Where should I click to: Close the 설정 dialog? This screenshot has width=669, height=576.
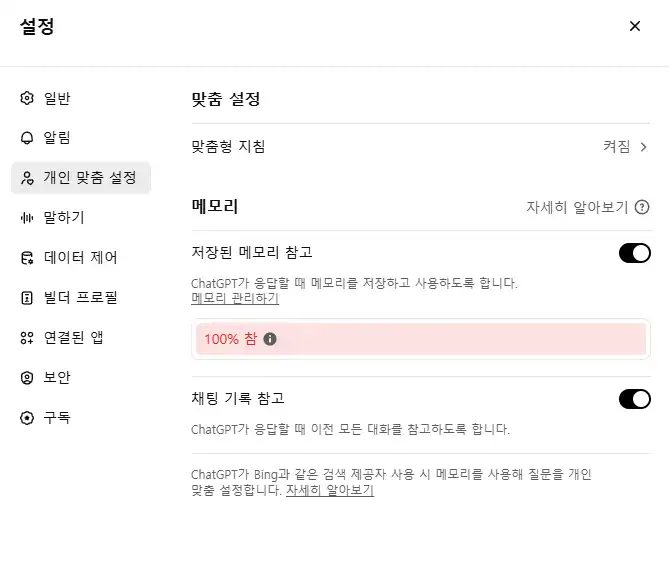click(634, 27)
